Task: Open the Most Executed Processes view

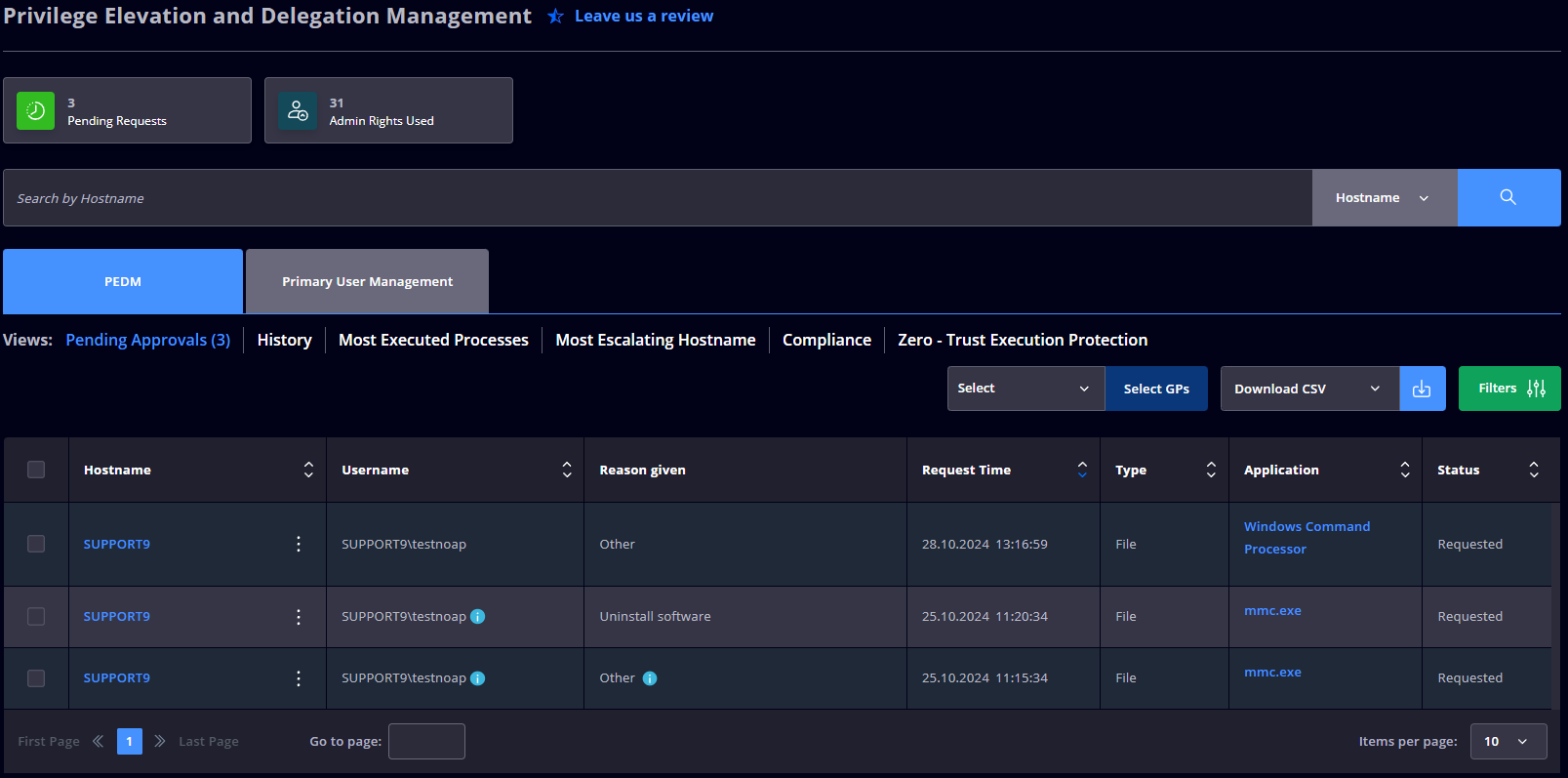Action: 433,340
